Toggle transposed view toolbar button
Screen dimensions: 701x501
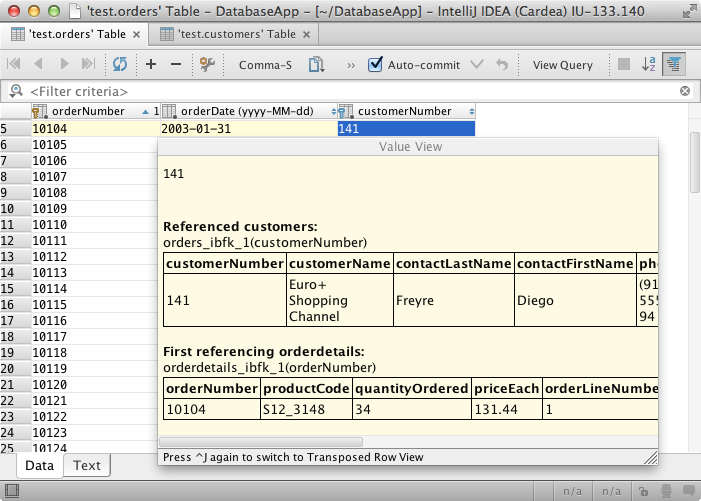674,64
